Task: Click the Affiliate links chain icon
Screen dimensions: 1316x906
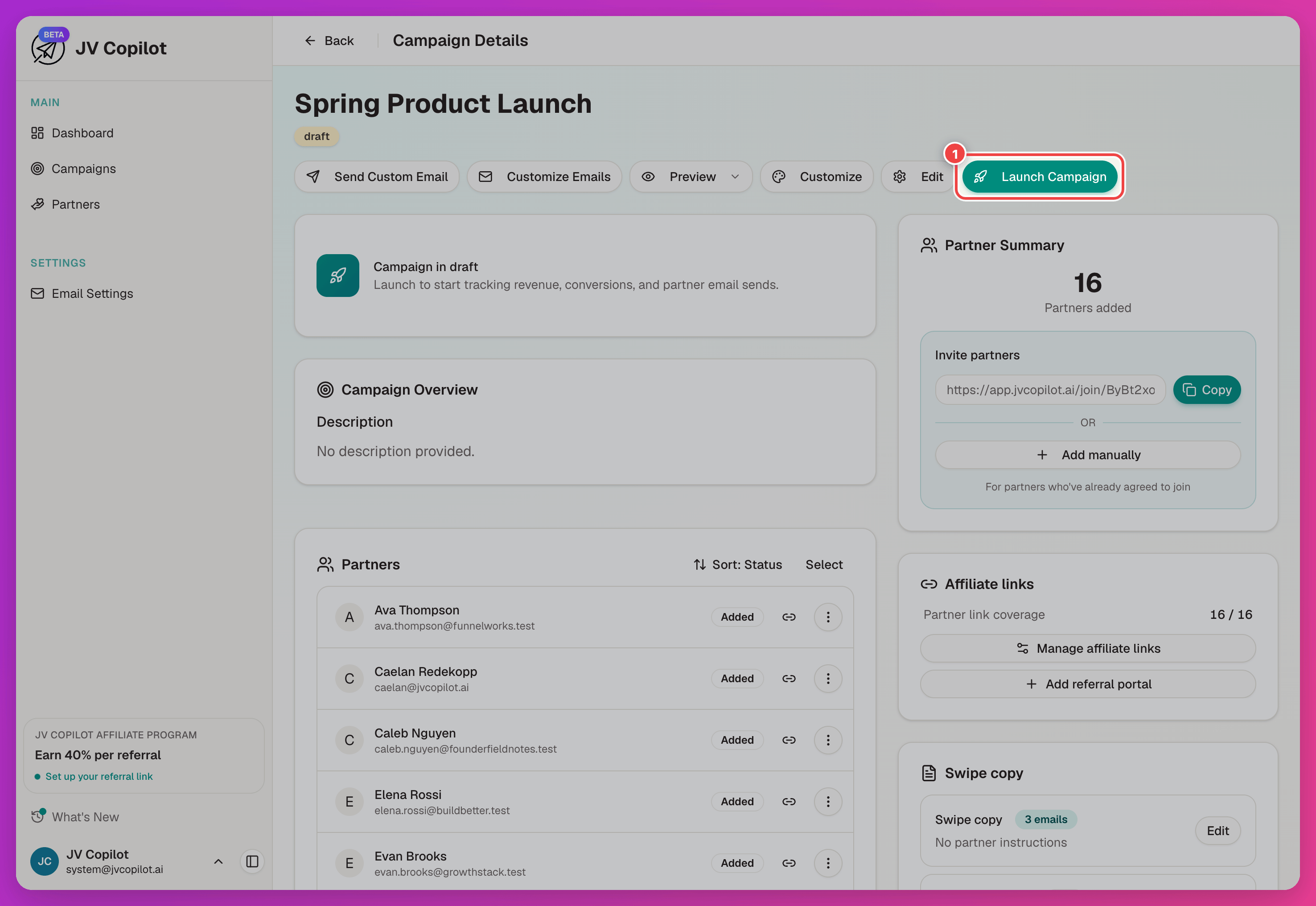Action: [x=929, y=584]
